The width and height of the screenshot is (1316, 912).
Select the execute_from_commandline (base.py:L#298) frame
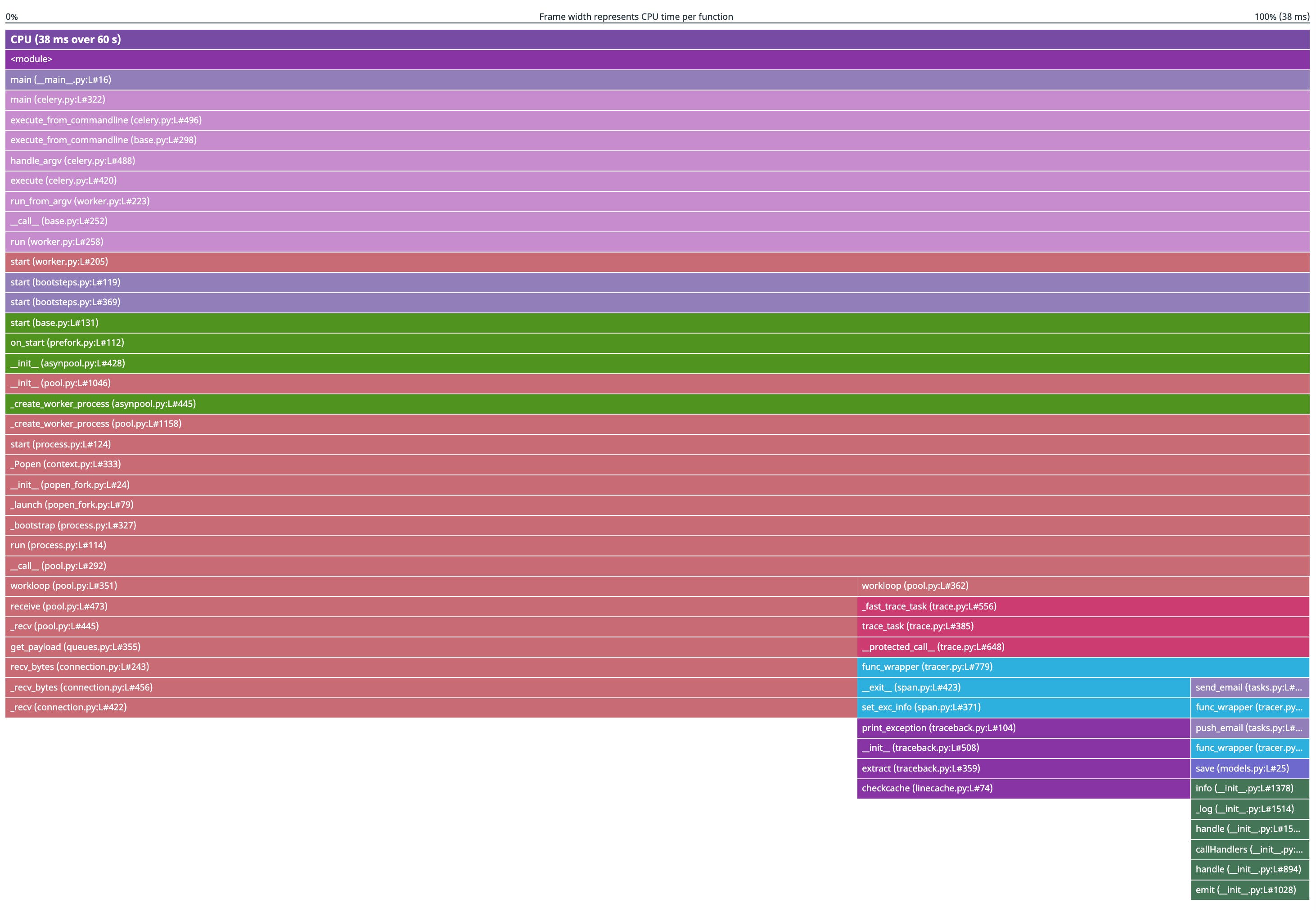click(x=657, y=140)
